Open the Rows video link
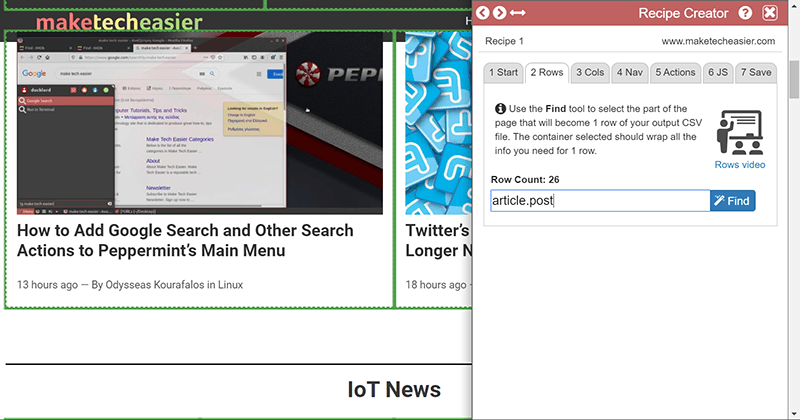The height and width of the screenshot is (420, 800). 740,165
